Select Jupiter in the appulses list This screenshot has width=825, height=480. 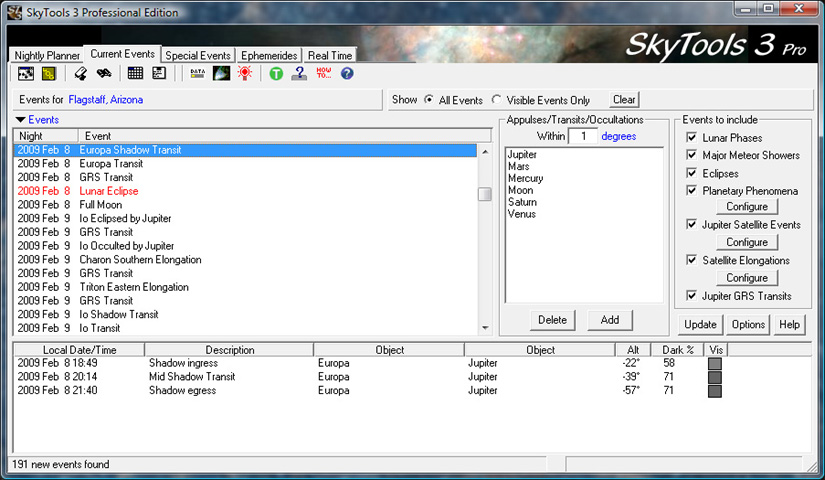[522, 154]
